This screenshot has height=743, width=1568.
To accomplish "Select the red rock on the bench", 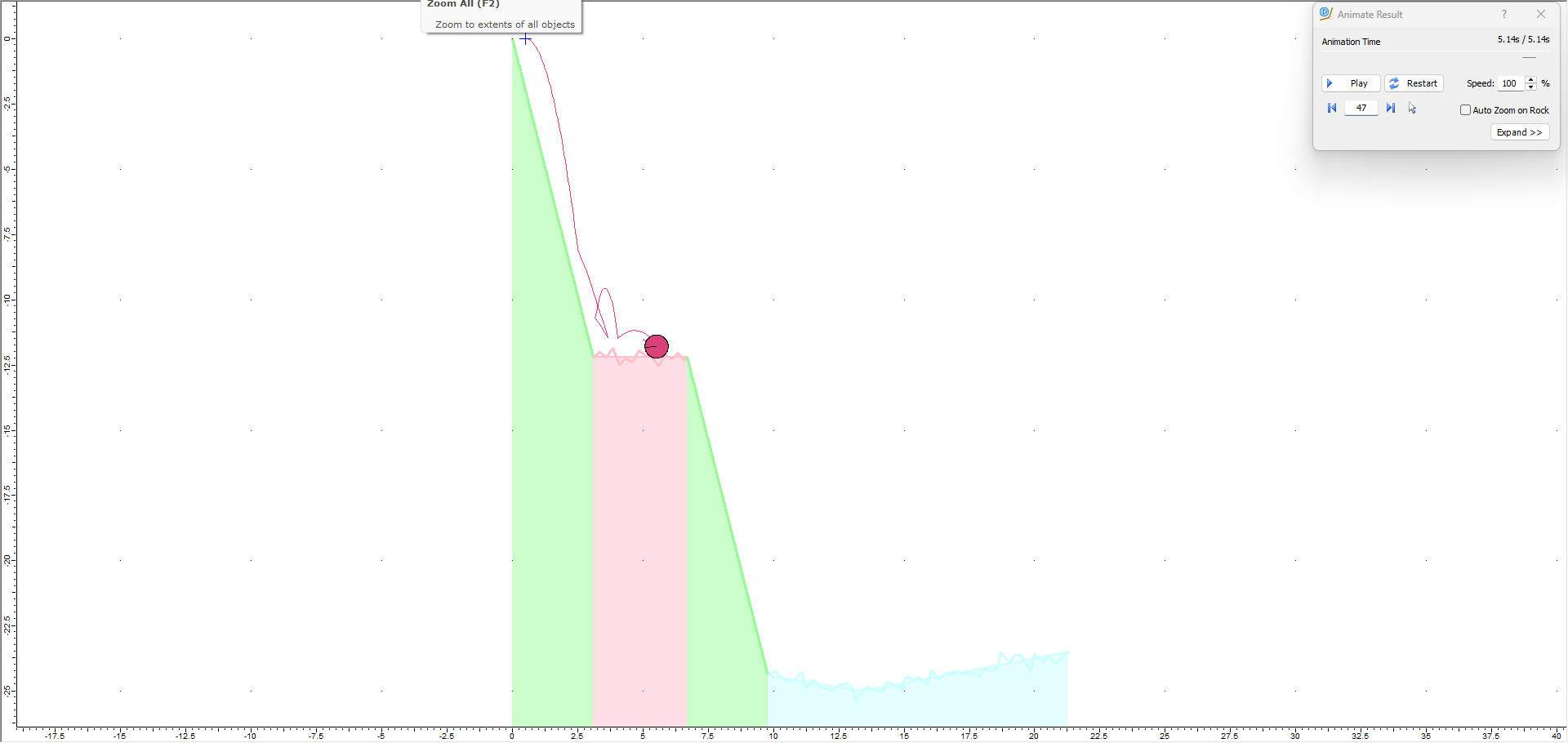I will (x=657, y=347).
